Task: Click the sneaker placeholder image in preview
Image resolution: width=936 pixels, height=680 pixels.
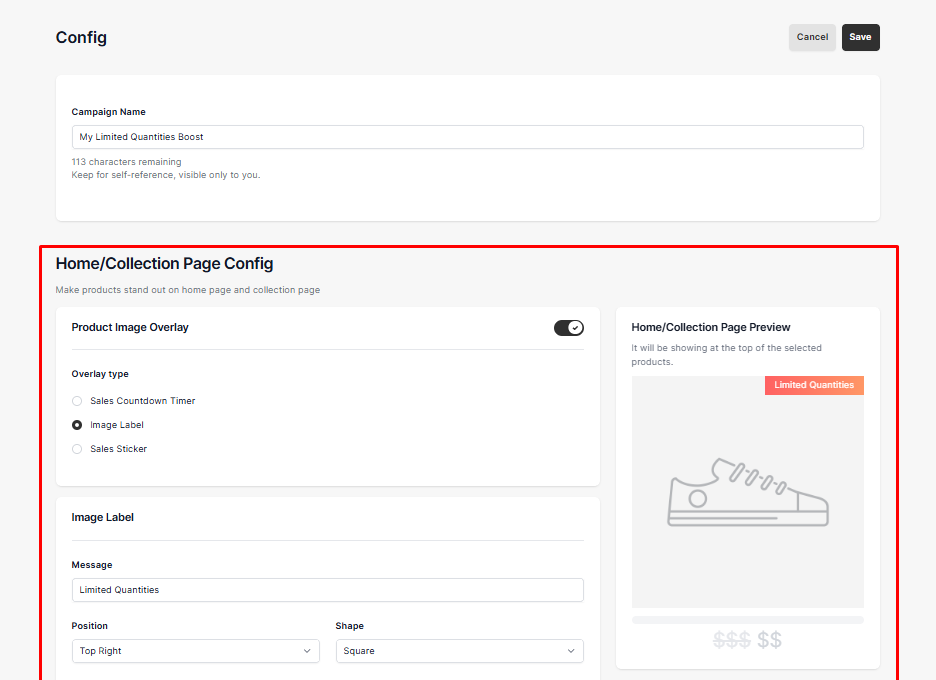Action: click(x=747, y=492)
